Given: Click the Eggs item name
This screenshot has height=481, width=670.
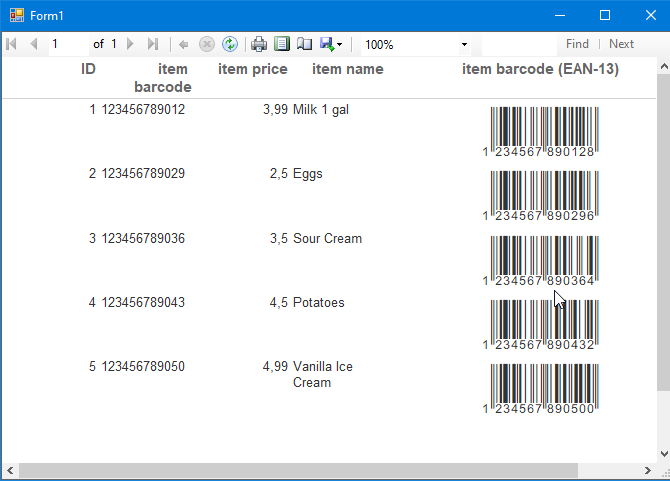Looking at the screenshot, I should [x=308, y=174].
